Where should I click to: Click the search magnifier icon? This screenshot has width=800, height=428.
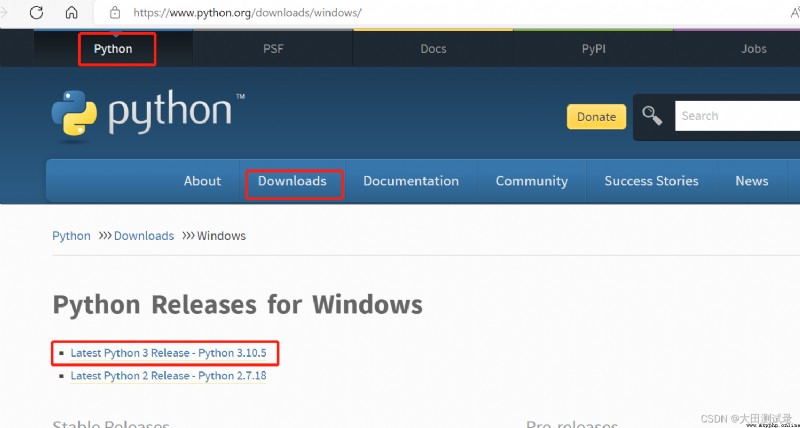[x=652, y=116]
